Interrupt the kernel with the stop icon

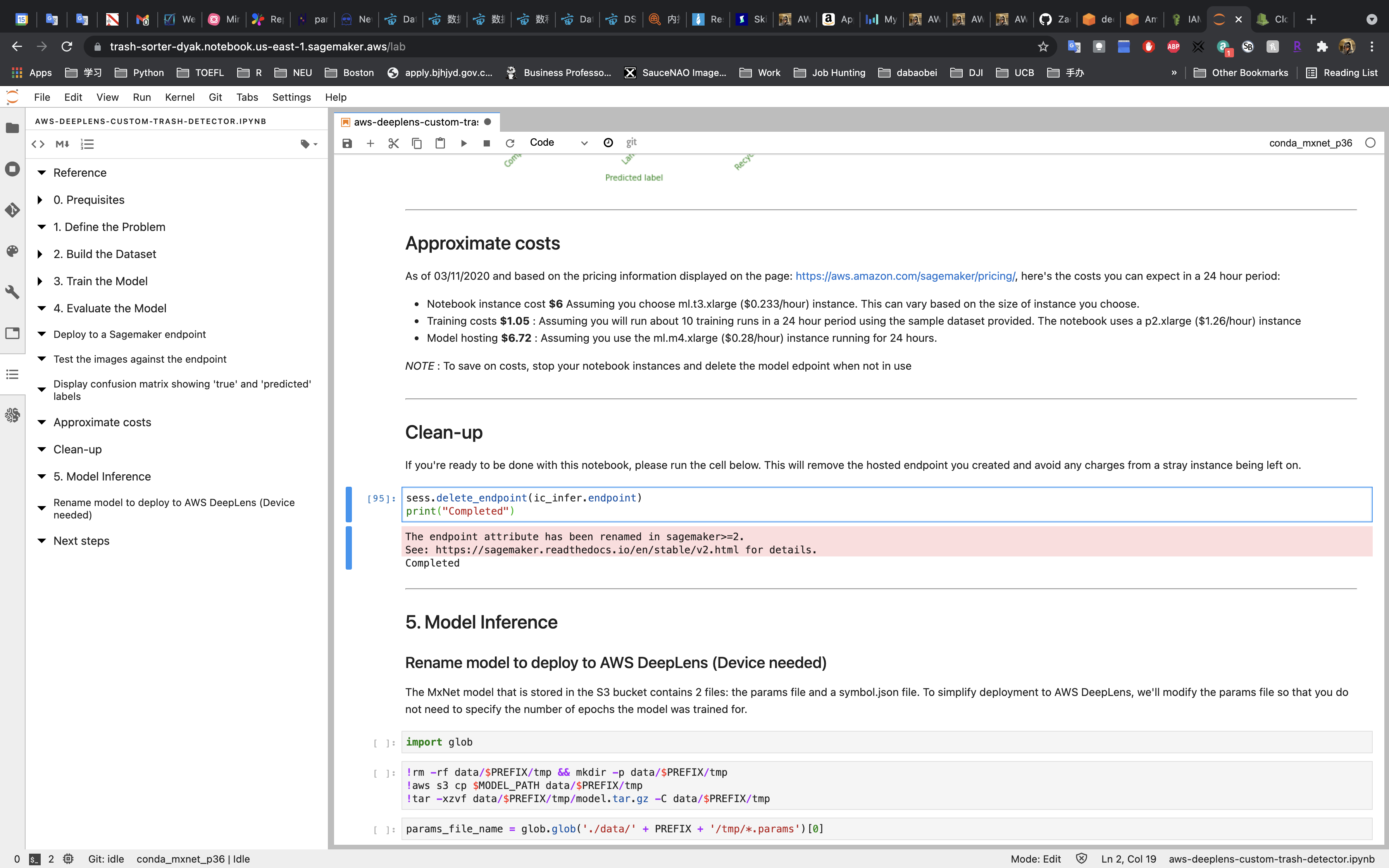tap(487, 143)
